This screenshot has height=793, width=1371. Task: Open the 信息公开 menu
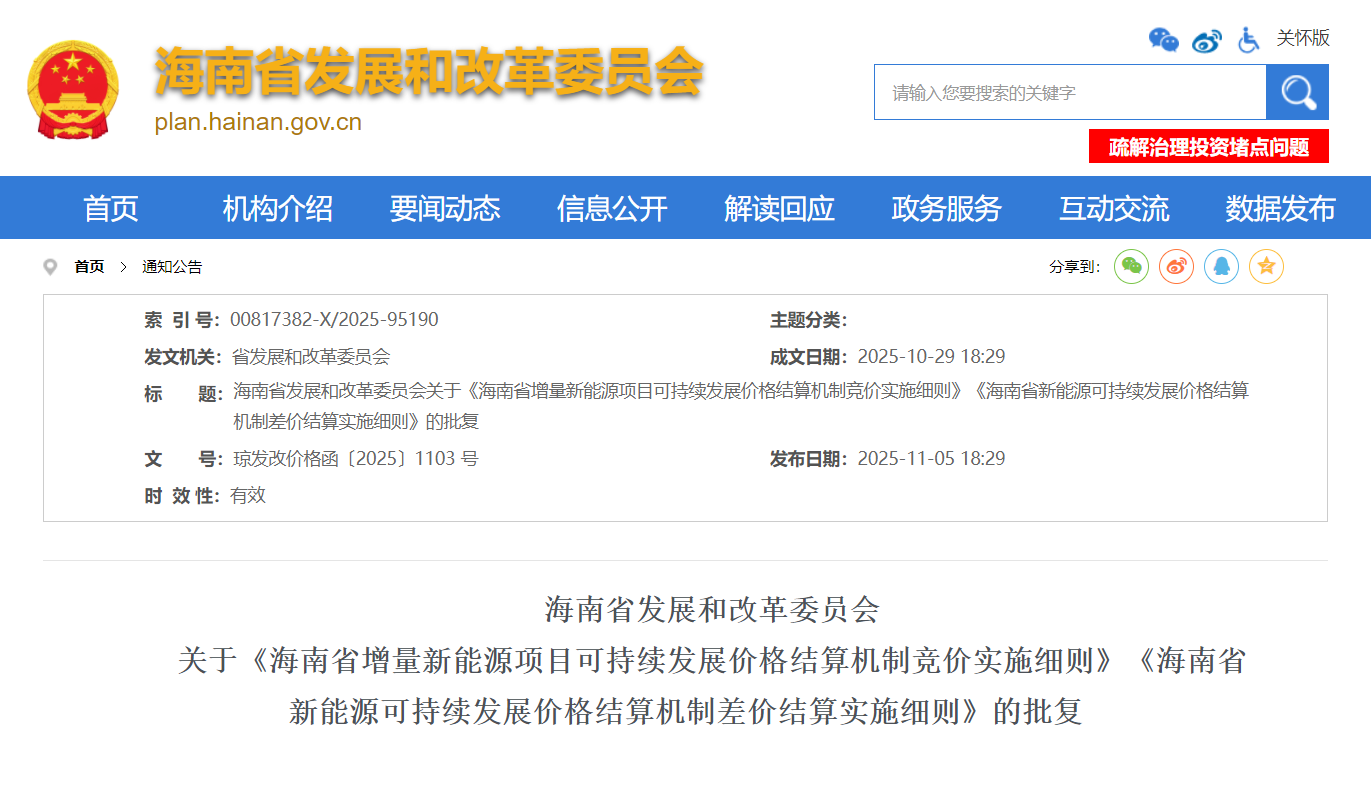612,209
